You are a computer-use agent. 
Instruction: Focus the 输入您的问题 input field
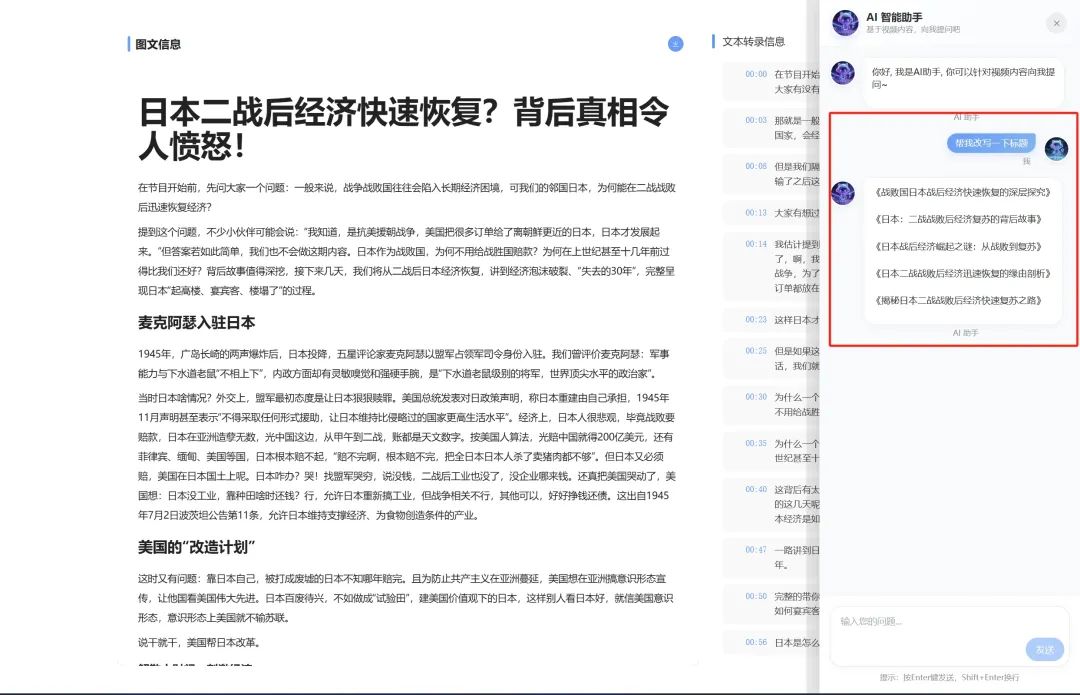(949, 636)
